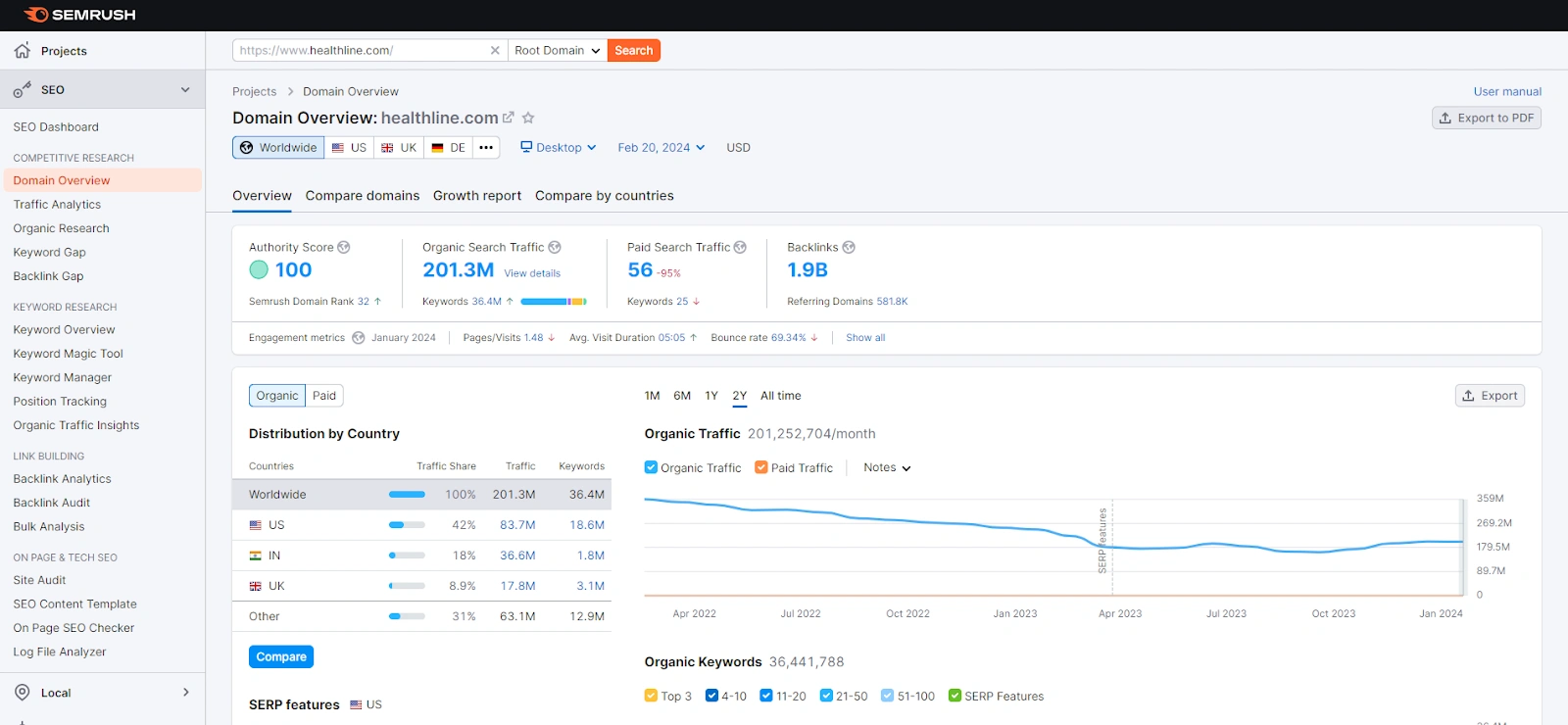1568x725 pixels.
Task: Clear the domain search field with X
Action: (x=495, y=50)
